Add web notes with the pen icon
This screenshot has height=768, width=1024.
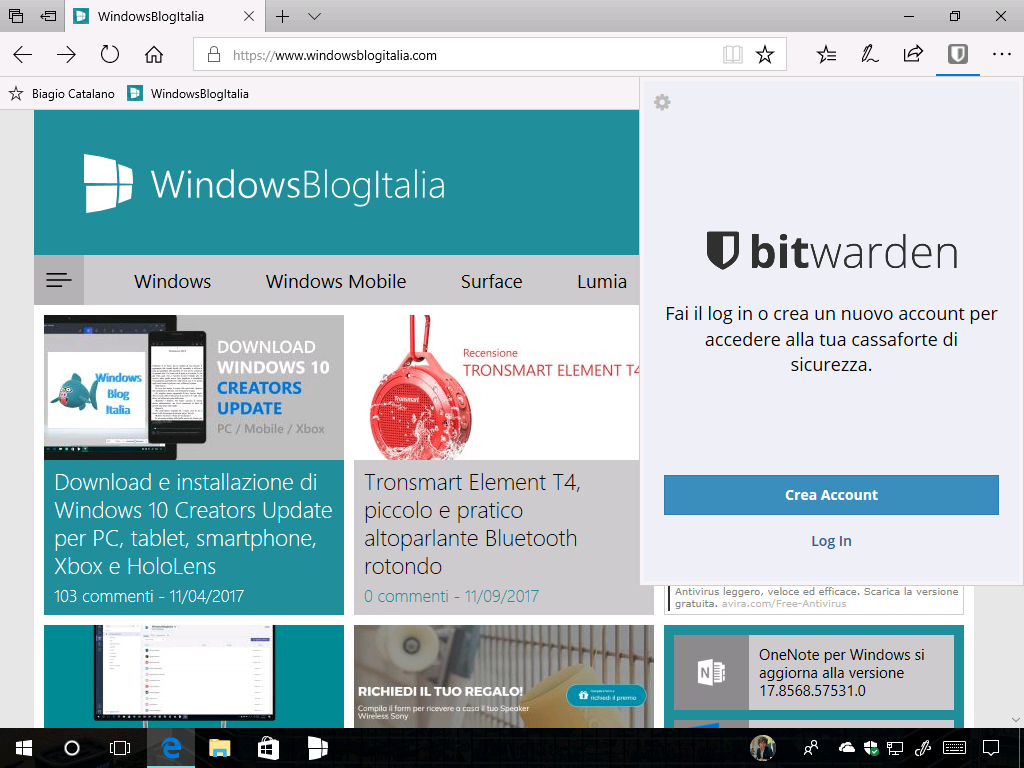click(869, 55)
